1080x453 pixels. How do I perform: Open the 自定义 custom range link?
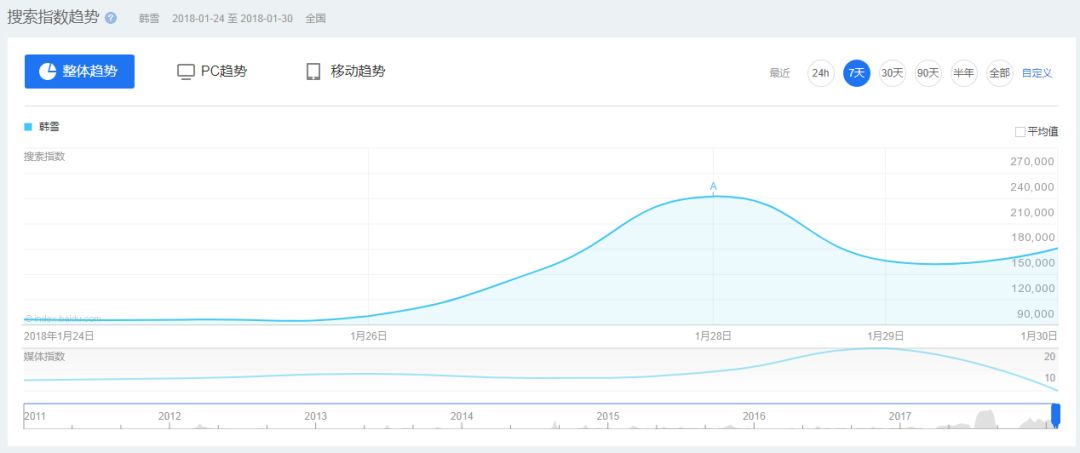point(1037,73)
